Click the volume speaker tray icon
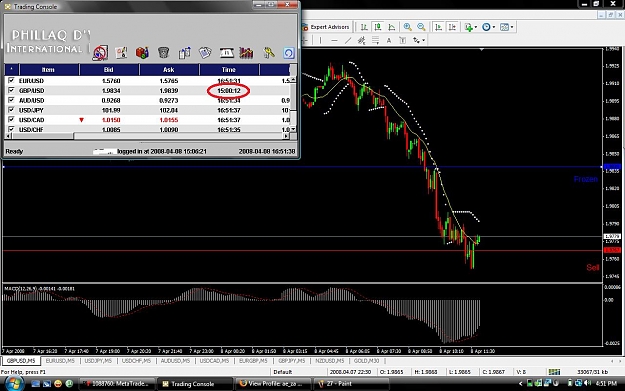The width and height of the screenshot is (625, 391). (587, 383)
